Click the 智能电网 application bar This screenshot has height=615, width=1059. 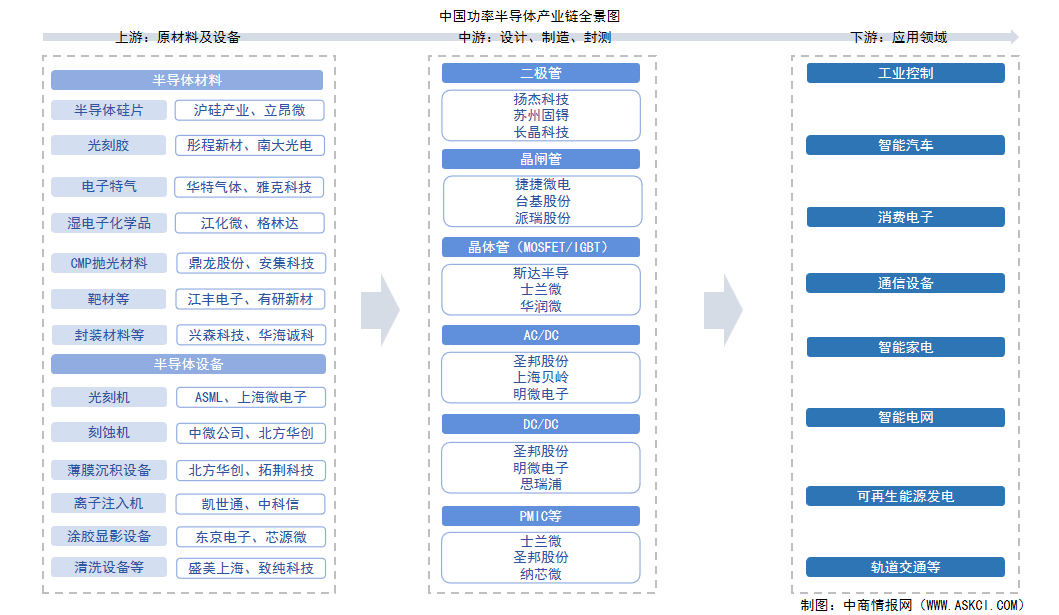click(906, 417)
